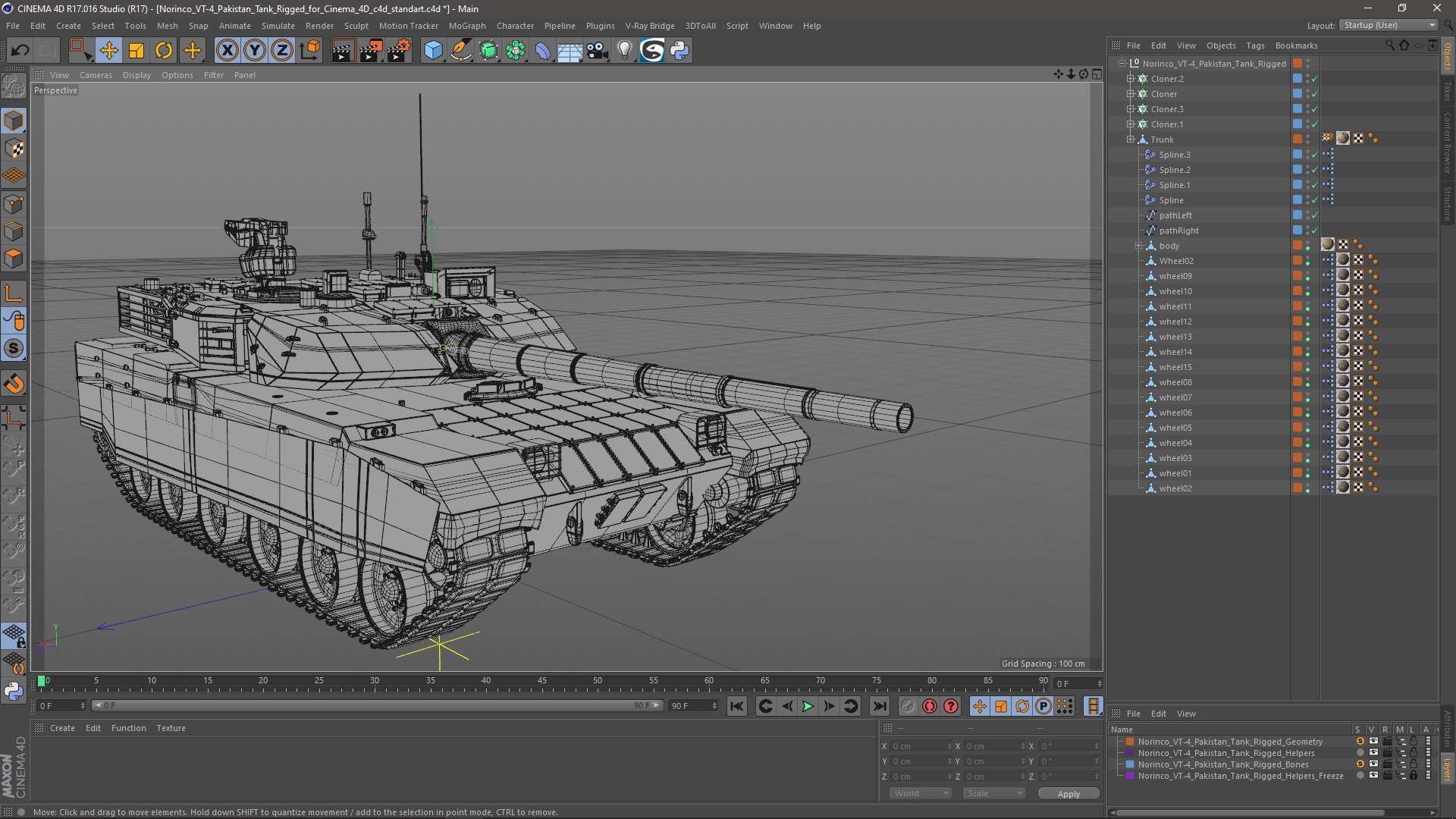Select the Move tool in toolbar
Viewport: 1456px width, 819px height.
(108, 50)
